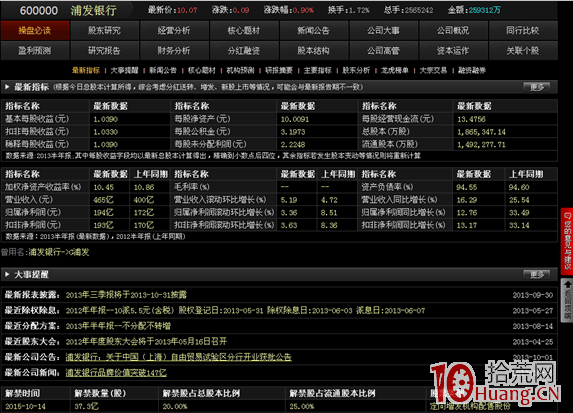Select 扣非净利润同比增长 value 13.17
This screenshot has height=413, width=573.
click(467, 226)
